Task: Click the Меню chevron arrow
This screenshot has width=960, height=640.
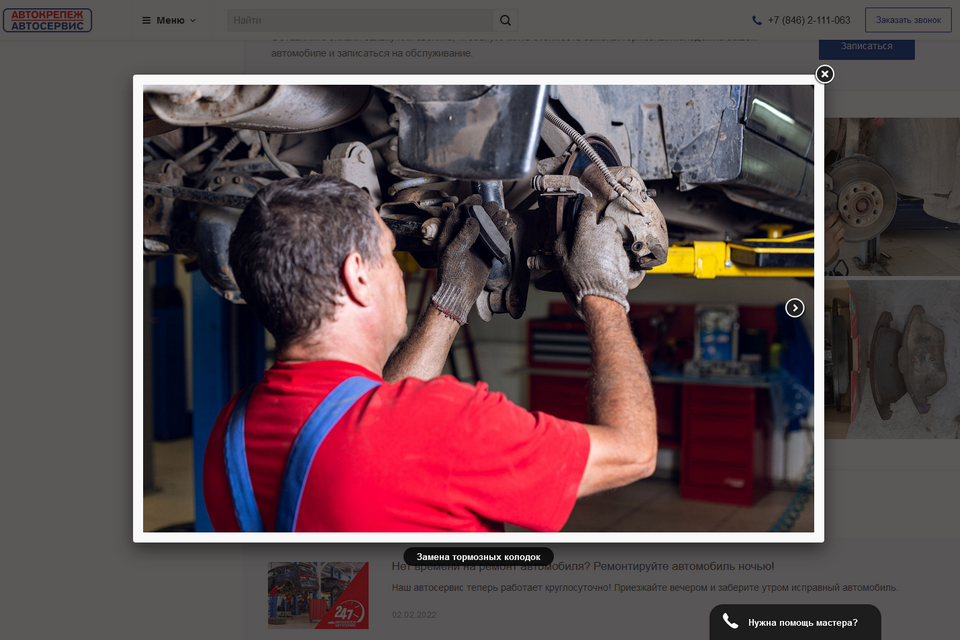Action: (x=193, y=20)
